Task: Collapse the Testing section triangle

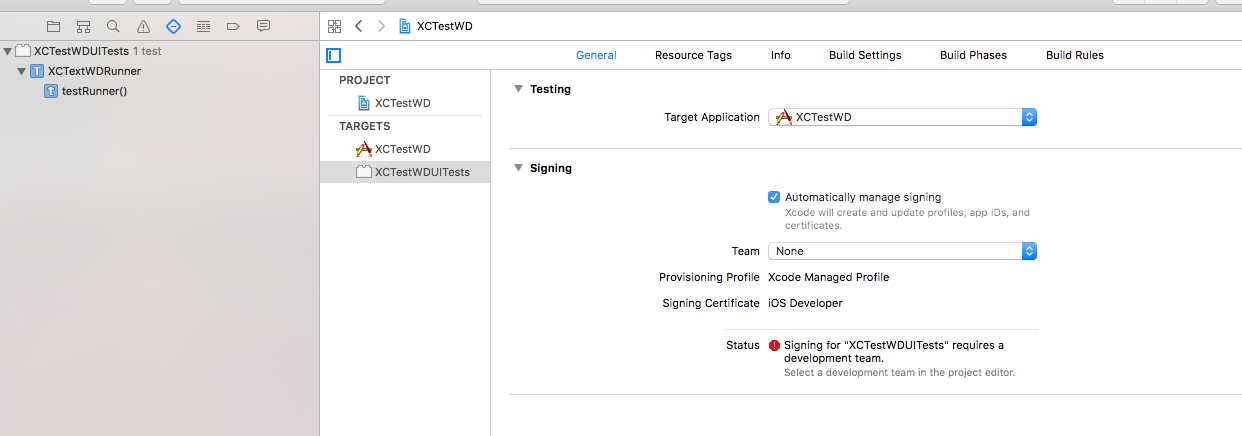Action: (518, 89)
